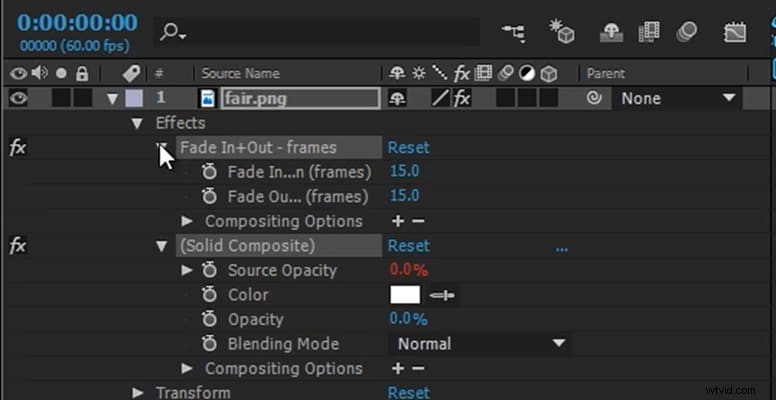
Task: Toggle Effects fx switch on fair.png layer
Action: 462,98
